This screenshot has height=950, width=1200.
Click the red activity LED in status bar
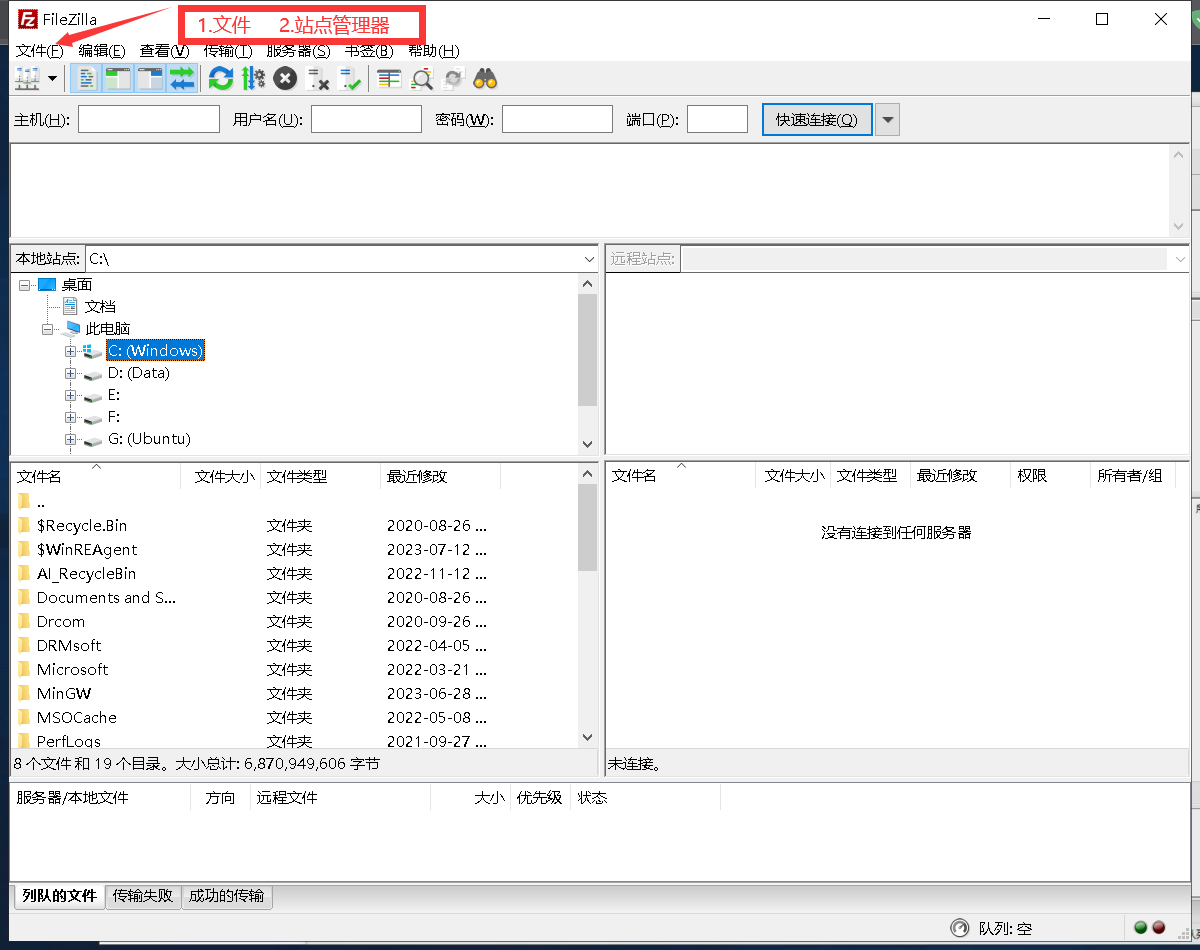point(1159,928)
